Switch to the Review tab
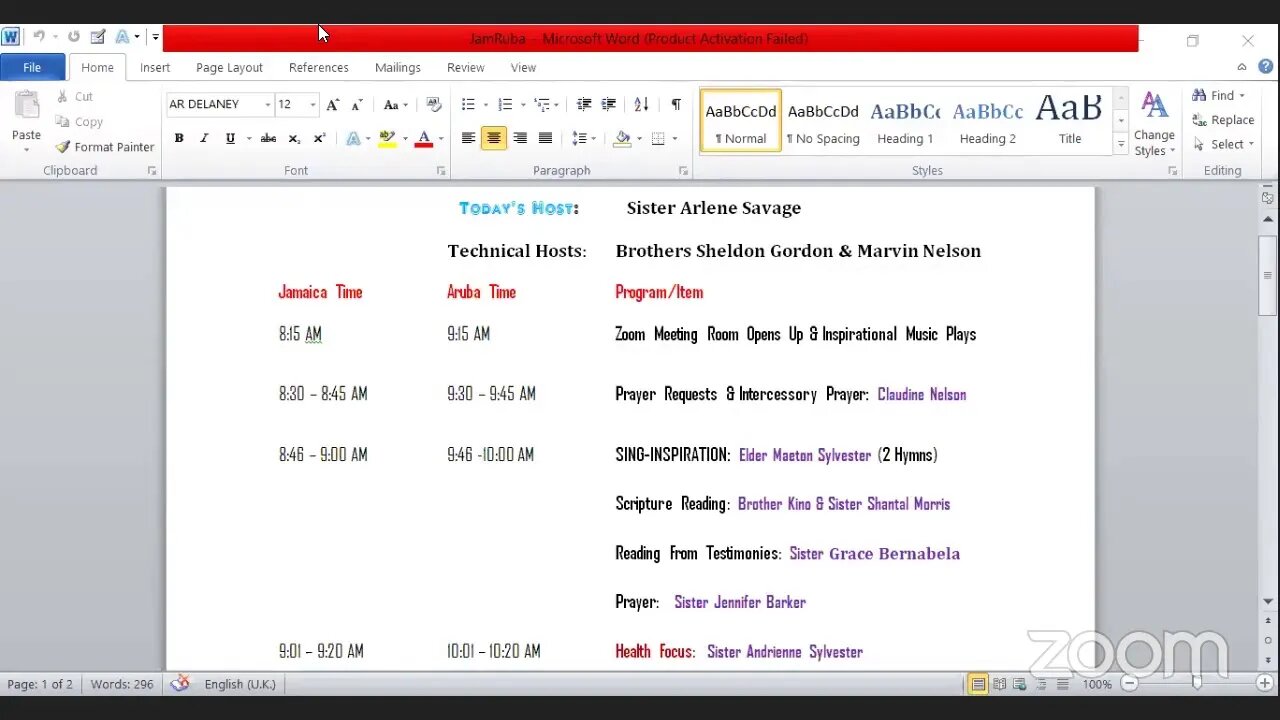The height and width of the screenshot is (720, 1280). click(466, 67)
